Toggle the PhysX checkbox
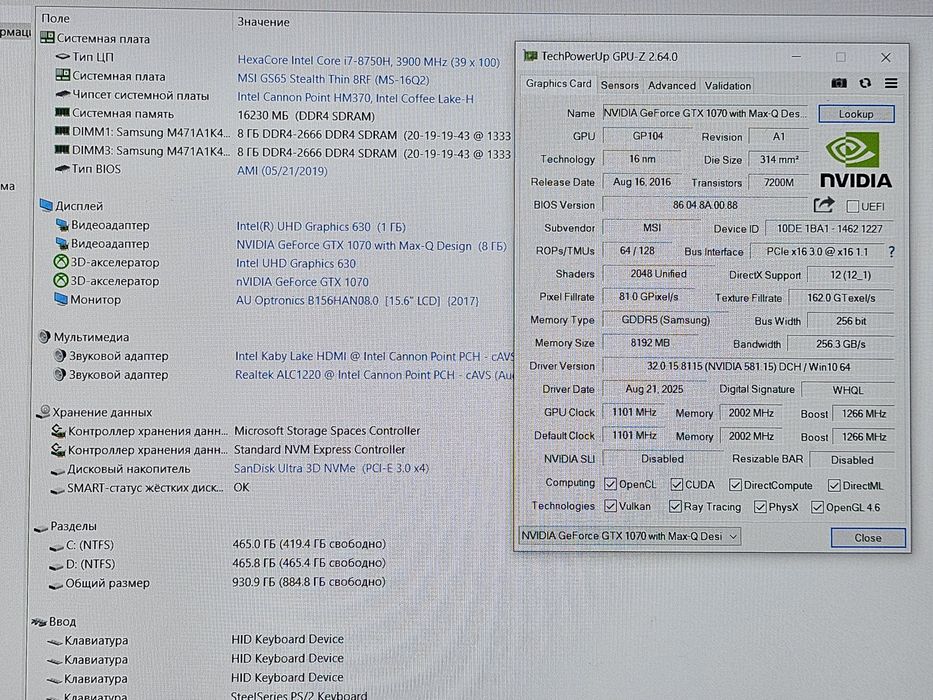The image size is (933, 700). pyautogui.click(x=760, y=507)
